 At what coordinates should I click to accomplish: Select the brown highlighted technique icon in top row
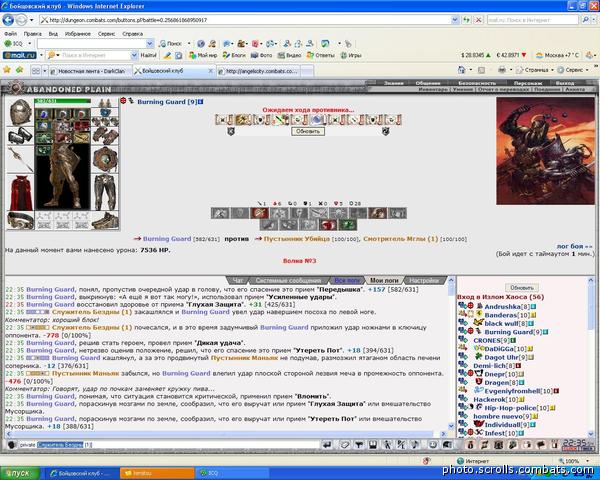pyautogui.click(x=377, y=213)
